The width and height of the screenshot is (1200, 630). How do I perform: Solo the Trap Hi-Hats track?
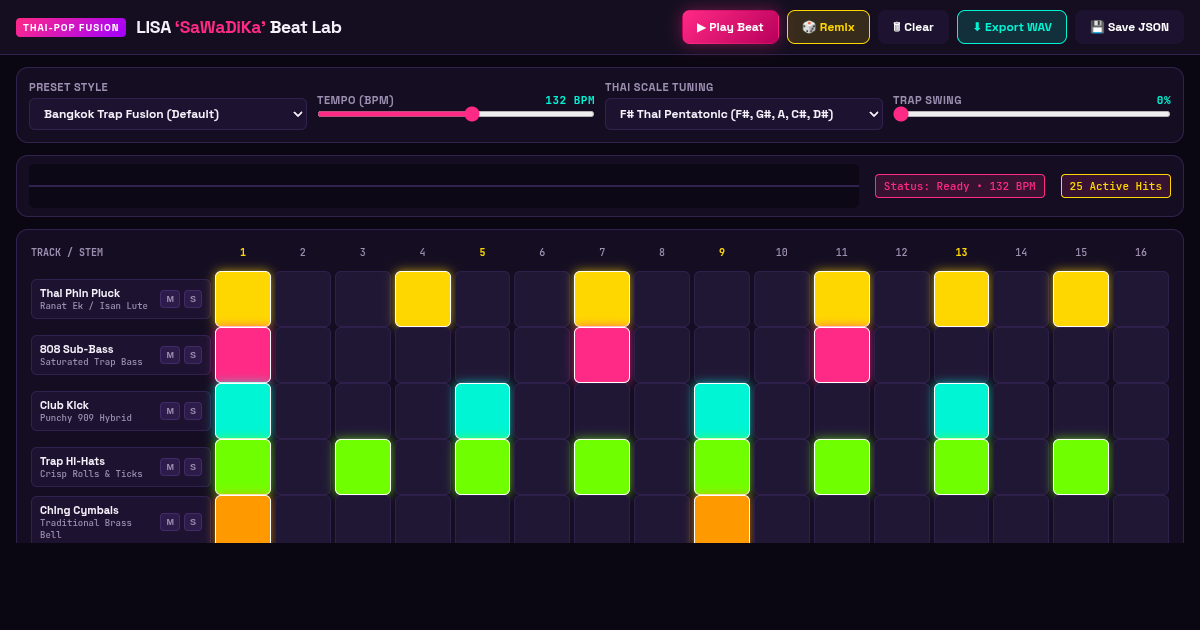coord(193,467)
